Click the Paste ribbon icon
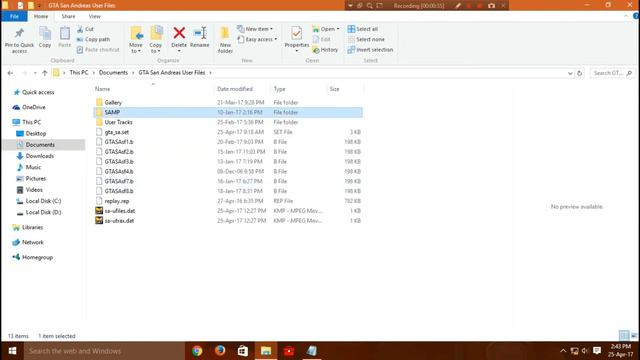This screenshot has height=360, width=640. (64, 38)
